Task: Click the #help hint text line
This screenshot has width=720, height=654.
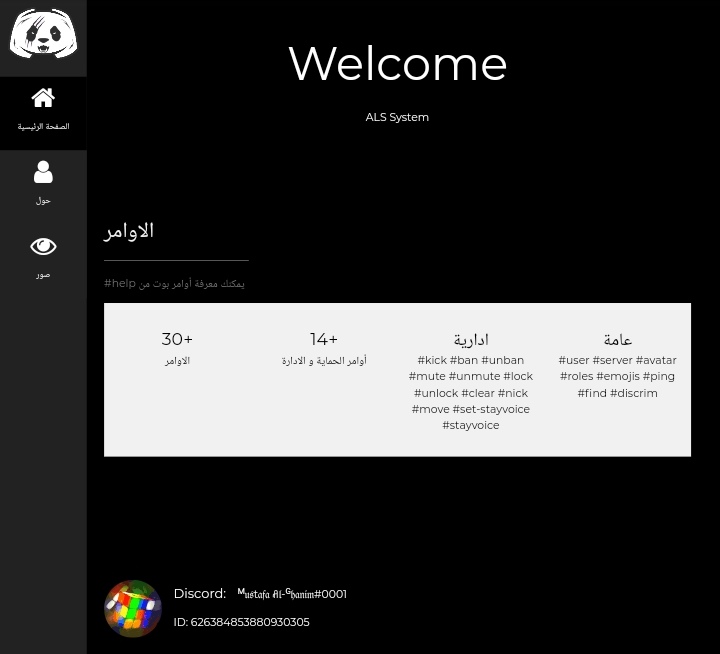Action: click(x=174, y=284)
